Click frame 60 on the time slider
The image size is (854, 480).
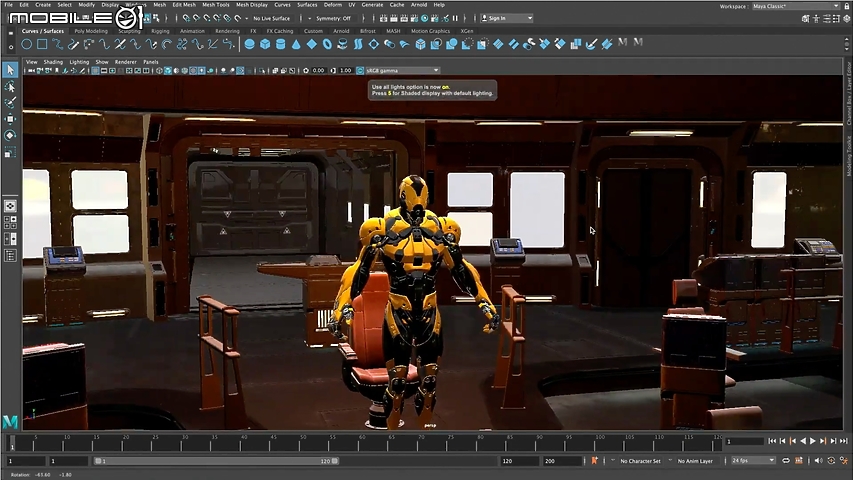(362, 442)
